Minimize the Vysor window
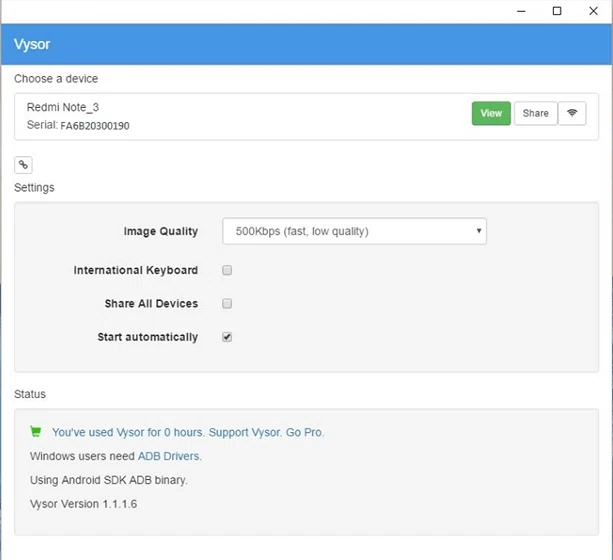The image size is (613, 560). (521, 11)
